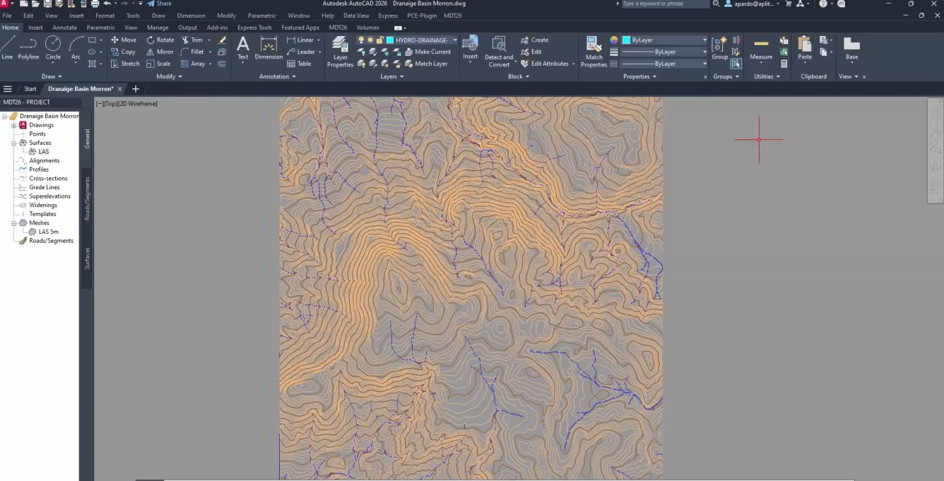Switch to the Volumes ribbon tab

[x=368, y=28]
